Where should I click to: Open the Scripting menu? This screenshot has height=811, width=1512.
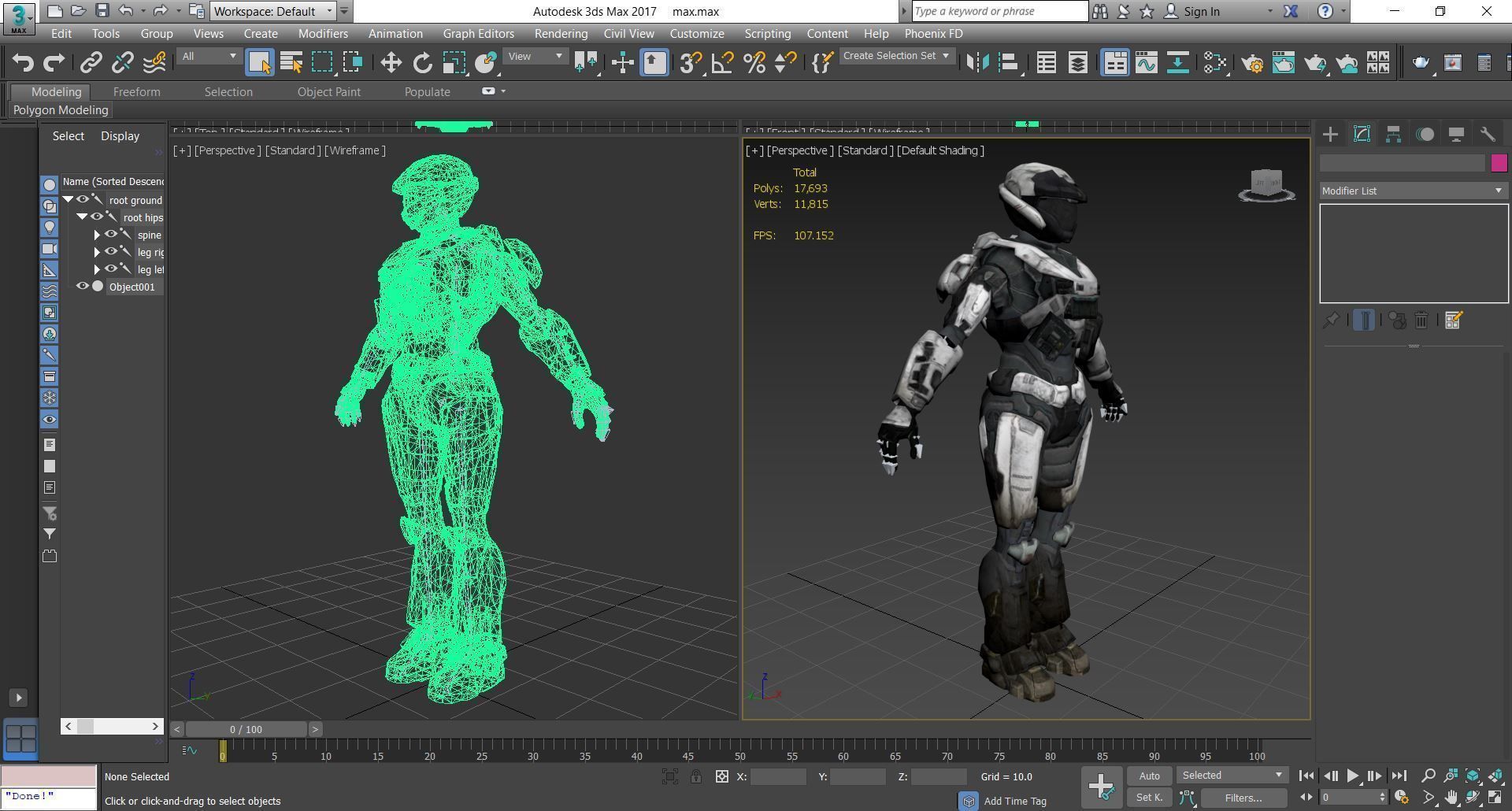(767, 34)
